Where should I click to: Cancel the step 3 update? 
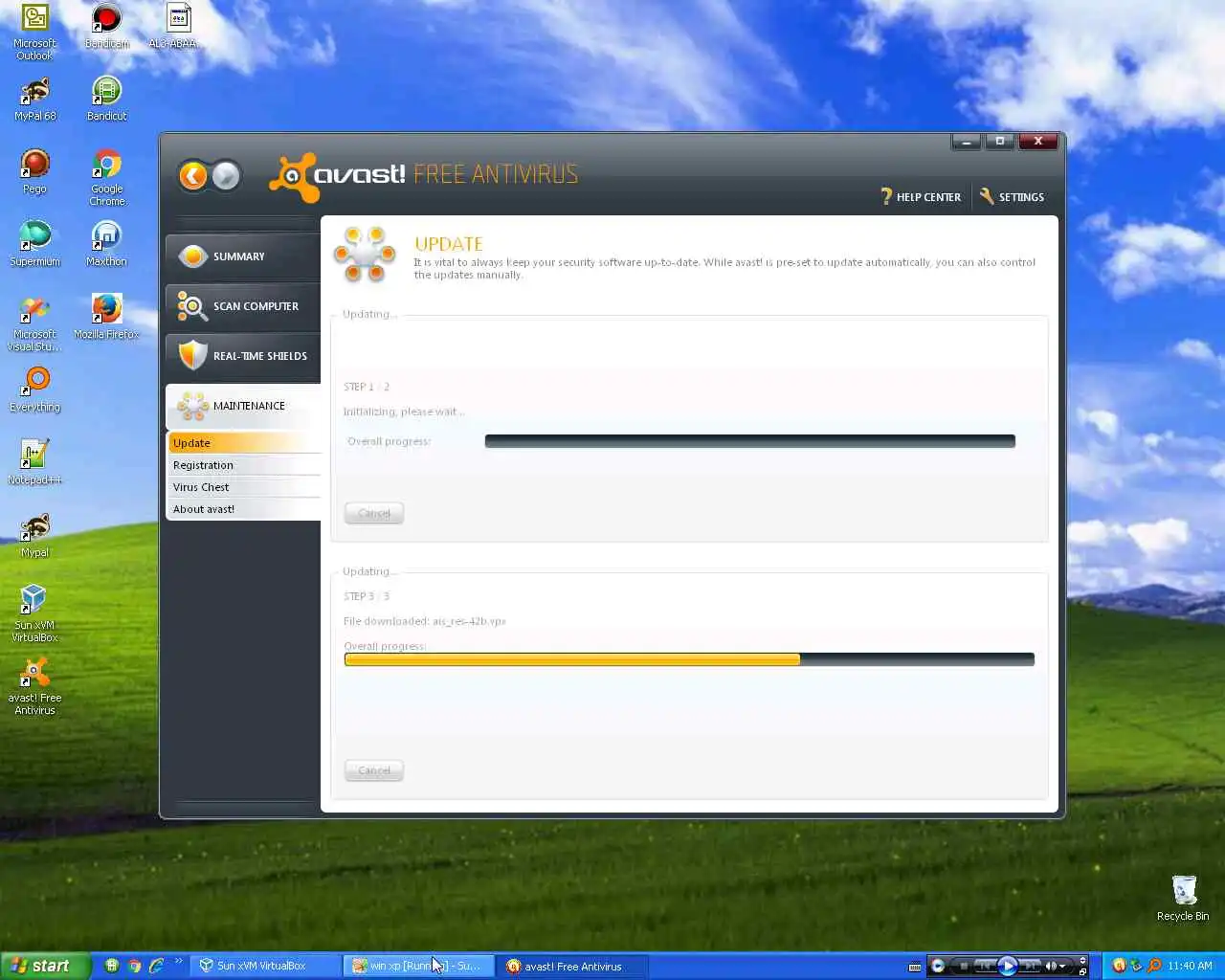374,770
